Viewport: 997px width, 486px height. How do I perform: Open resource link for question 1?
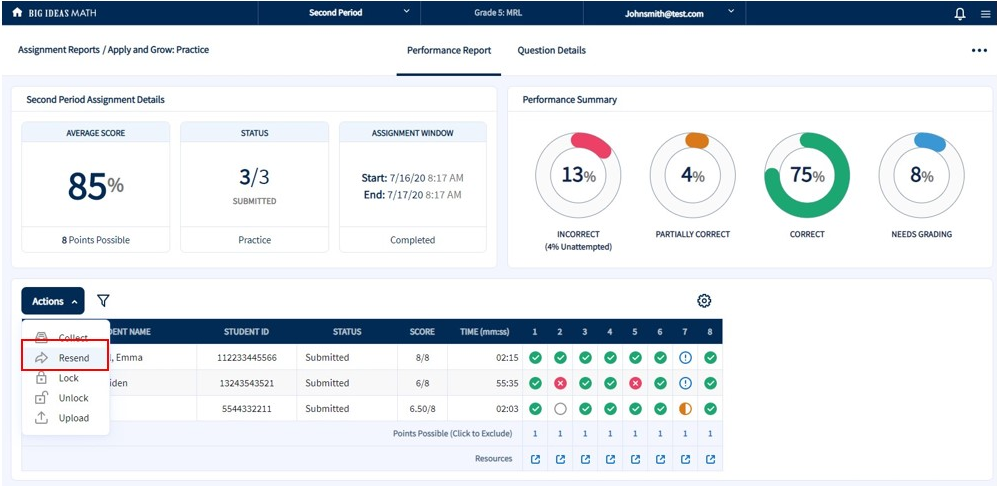pyautogui.click(x=535, y=459)
